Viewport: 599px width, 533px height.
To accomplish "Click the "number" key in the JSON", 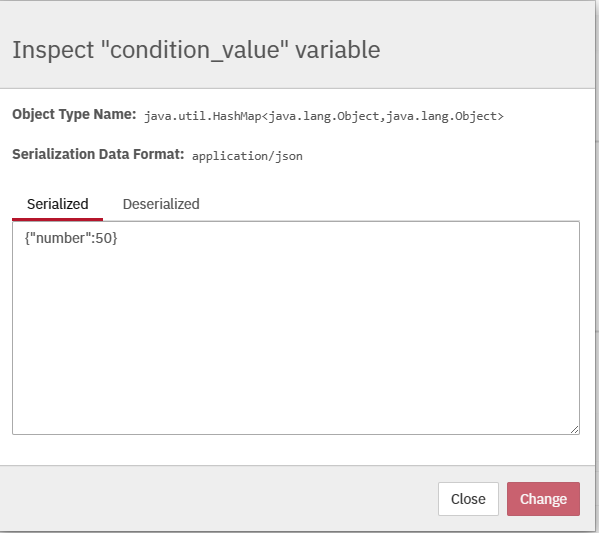I will (60, 238).
